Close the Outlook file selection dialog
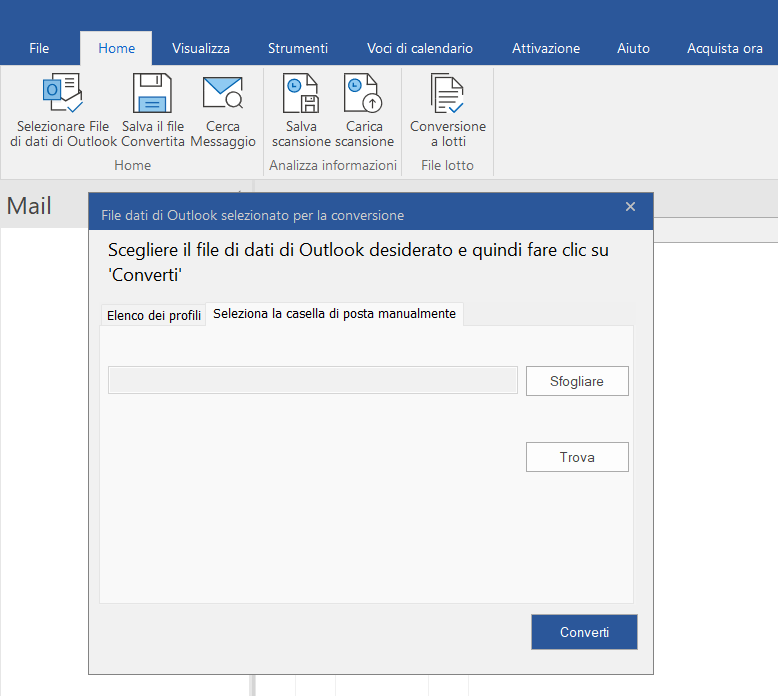Image resolution: width=778 pixels, height=696 pixels. coord(630,207)
